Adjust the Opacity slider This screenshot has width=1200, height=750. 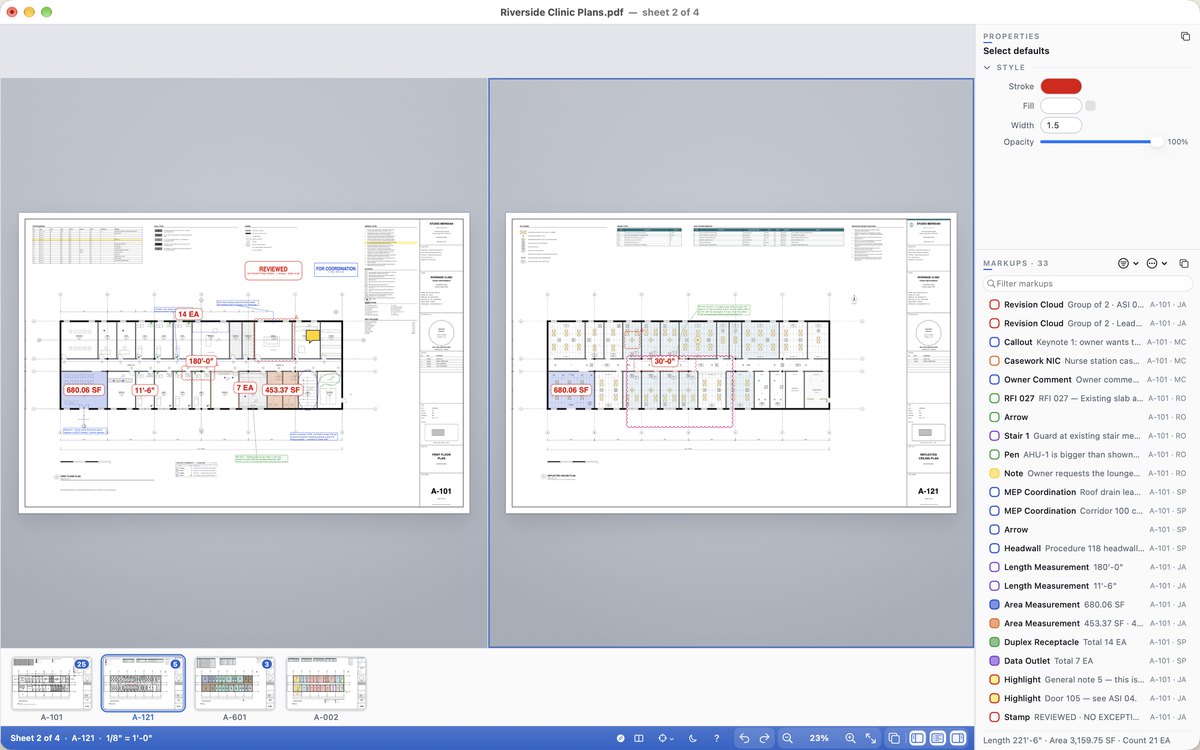1102,142
